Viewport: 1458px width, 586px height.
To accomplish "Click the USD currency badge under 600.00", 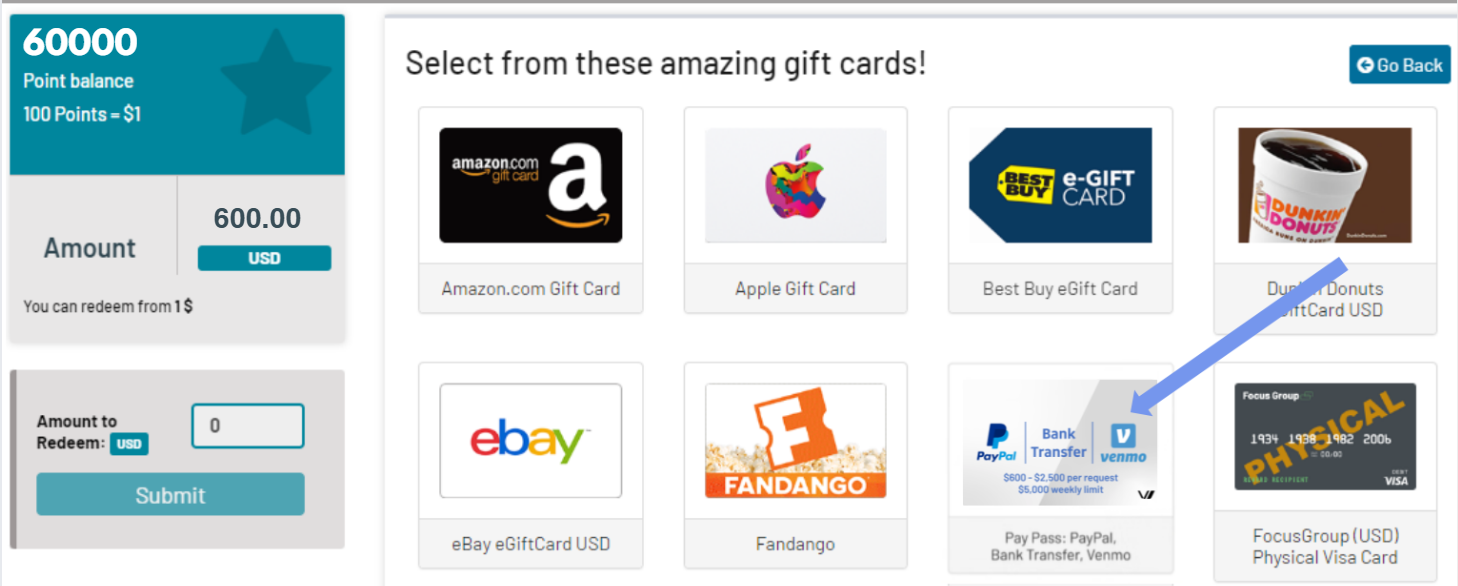I will (264, 258).
